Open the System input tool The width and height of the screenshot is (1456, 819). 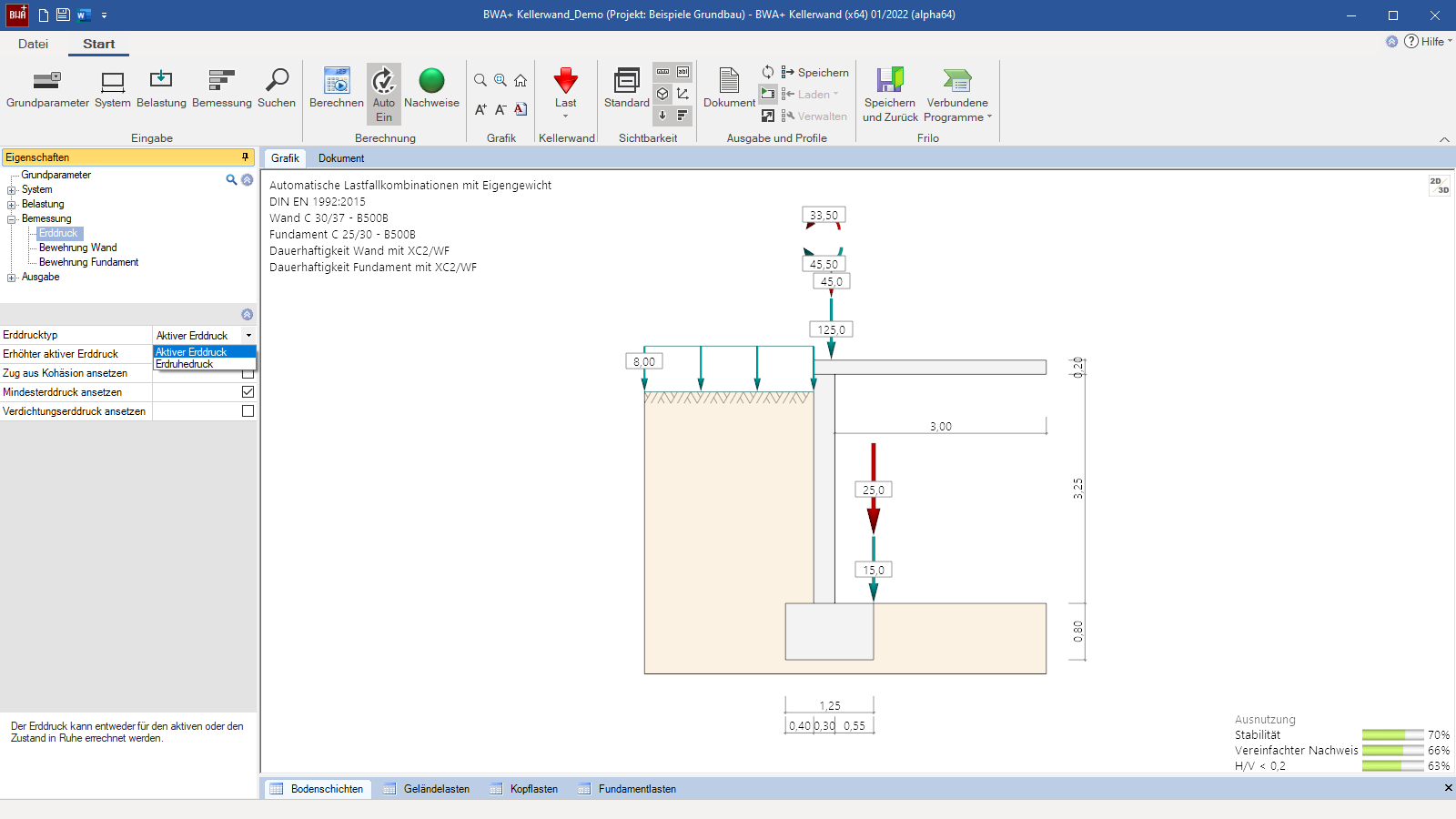pos(113,89)
